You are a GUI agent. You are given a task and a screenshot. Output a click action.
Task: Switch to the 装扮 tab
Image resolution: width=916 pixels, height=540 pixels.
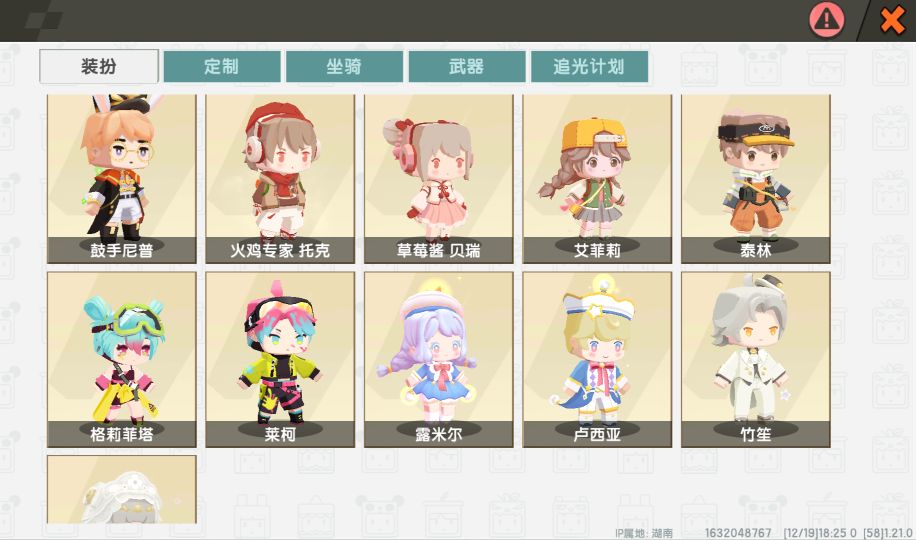(99, 66)
